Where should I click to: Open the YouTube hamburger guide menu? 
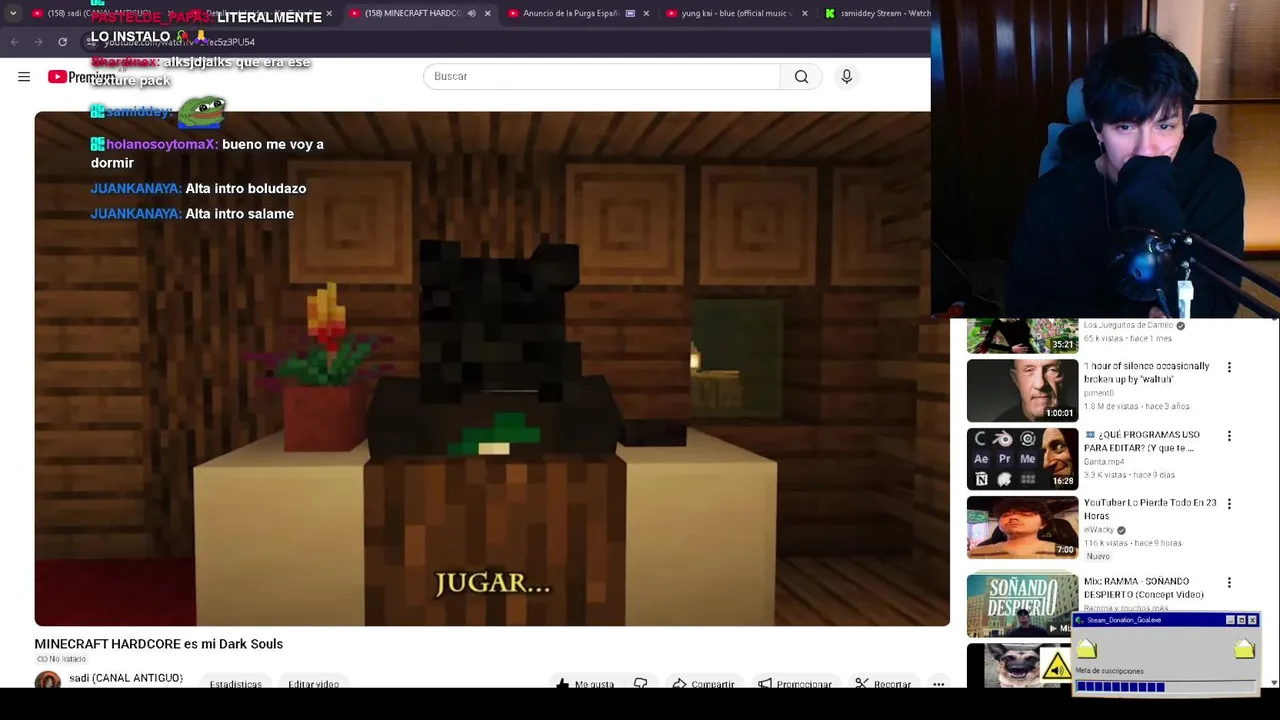[x=24, y=77]
